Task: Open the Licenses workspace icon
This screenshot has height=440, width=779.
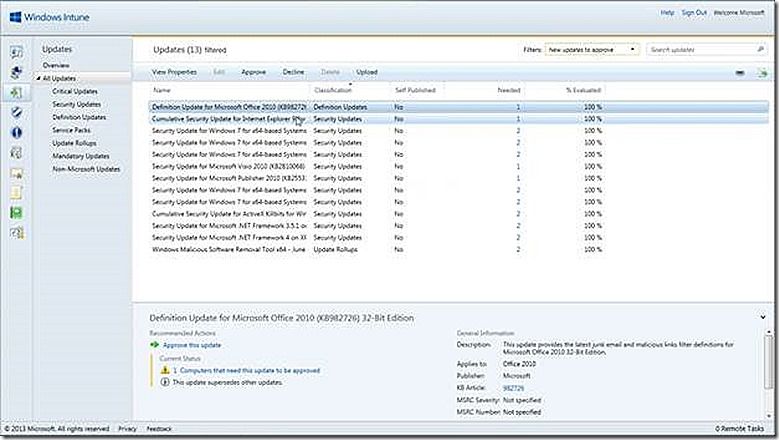Action: coord(16,173)
